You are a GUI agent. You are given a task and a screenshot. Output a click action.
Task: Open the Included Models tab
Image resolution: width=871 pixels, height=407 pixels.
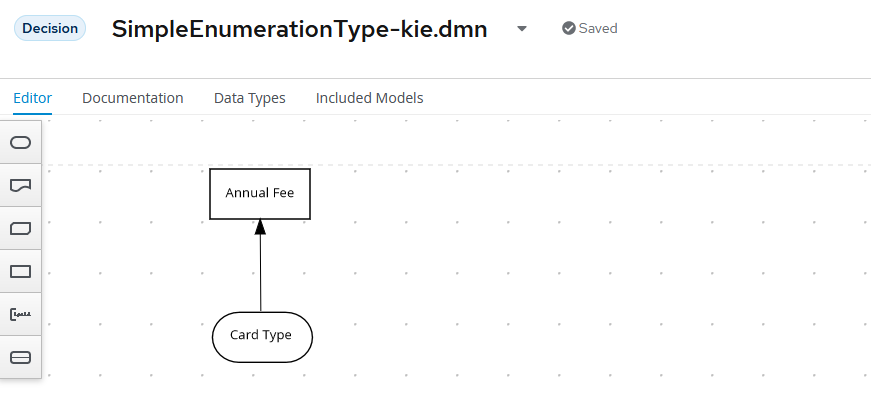pos(369,98)
